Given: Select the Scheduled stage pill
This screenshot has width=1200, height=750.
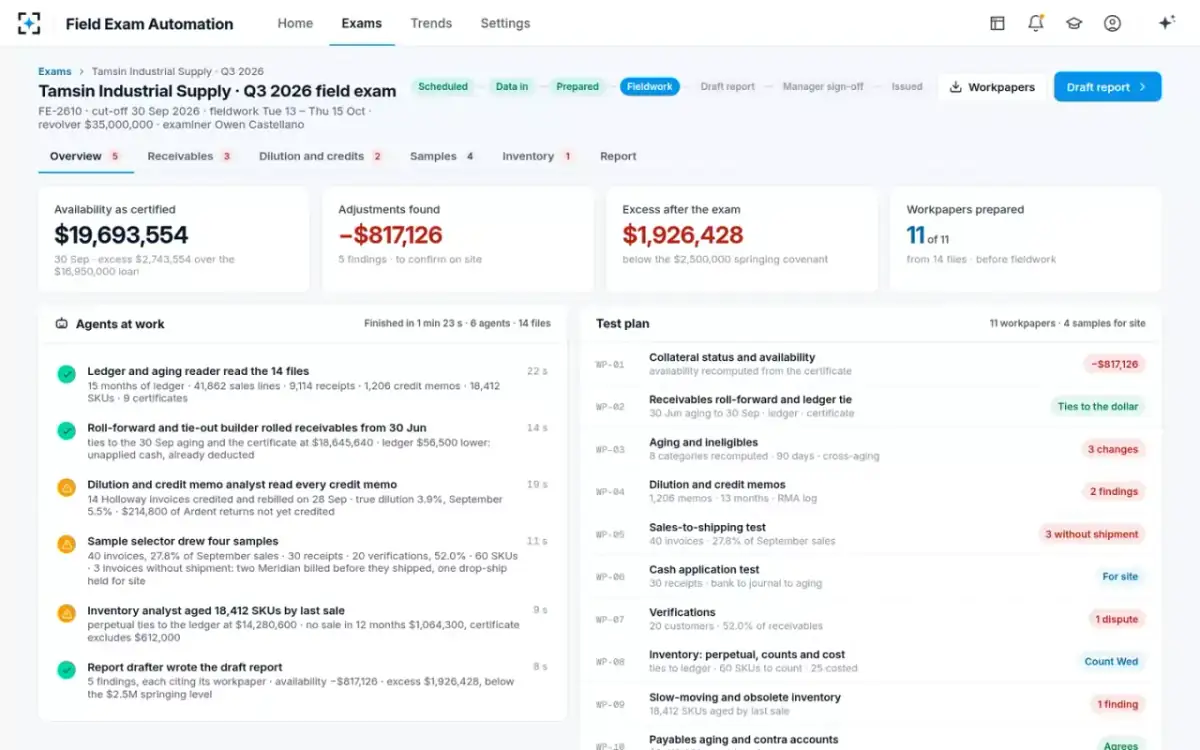Looking at the screenshot, I should [443, 87].
